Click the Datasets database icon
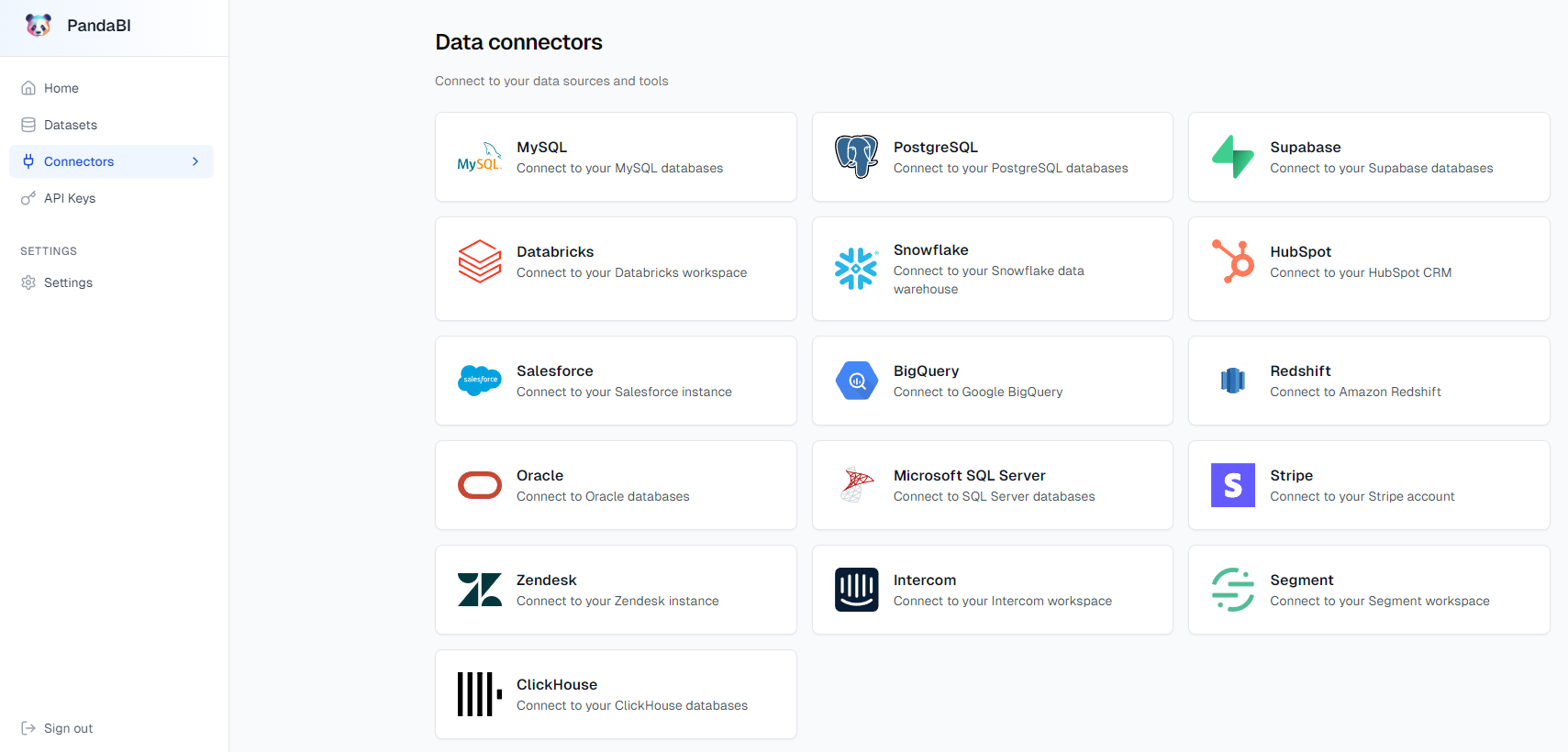Viewport: 1568px width, 752px height. [28, 125]
